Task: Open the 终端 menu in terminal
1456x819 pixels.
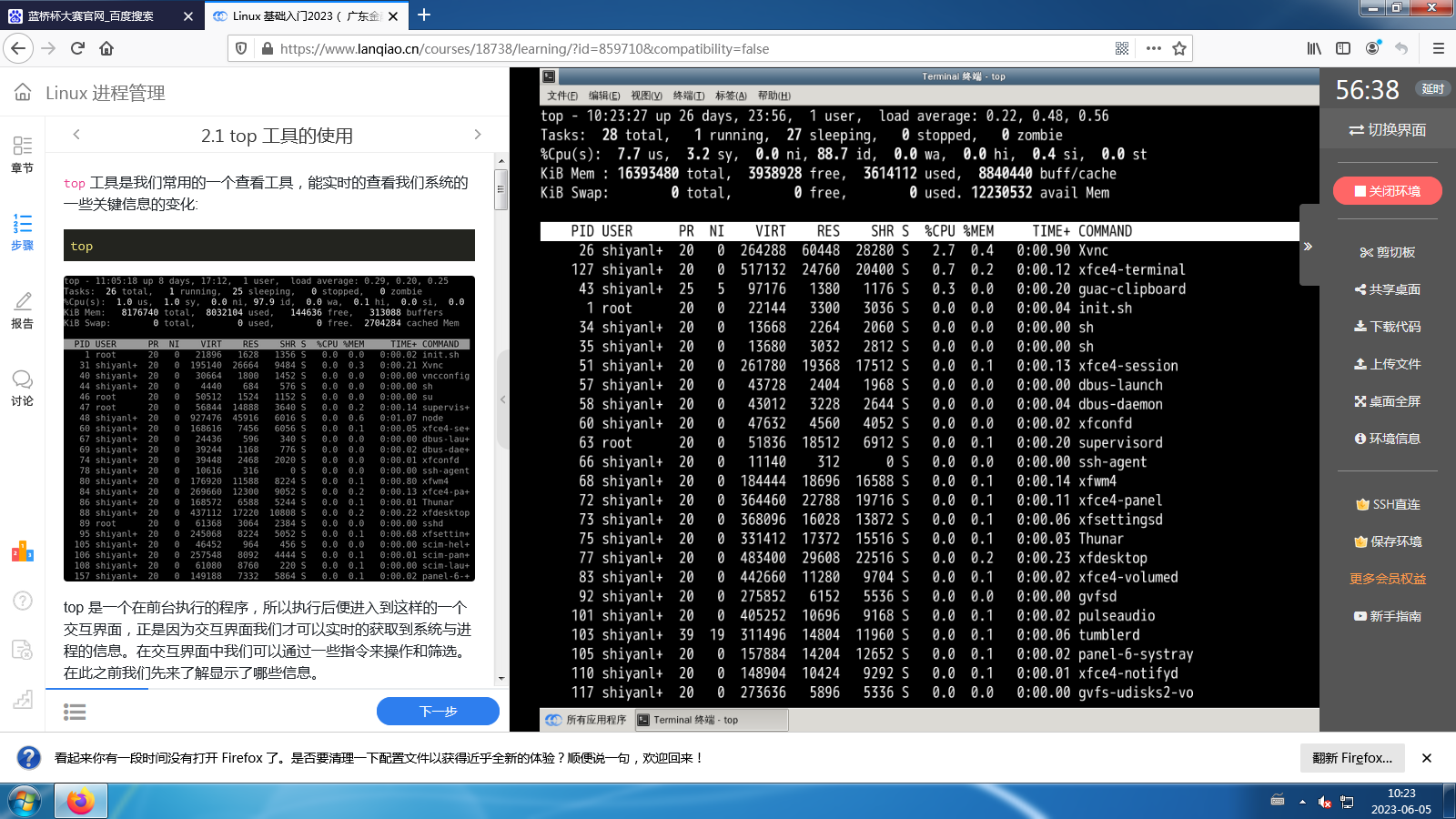Action: point(689,96)
